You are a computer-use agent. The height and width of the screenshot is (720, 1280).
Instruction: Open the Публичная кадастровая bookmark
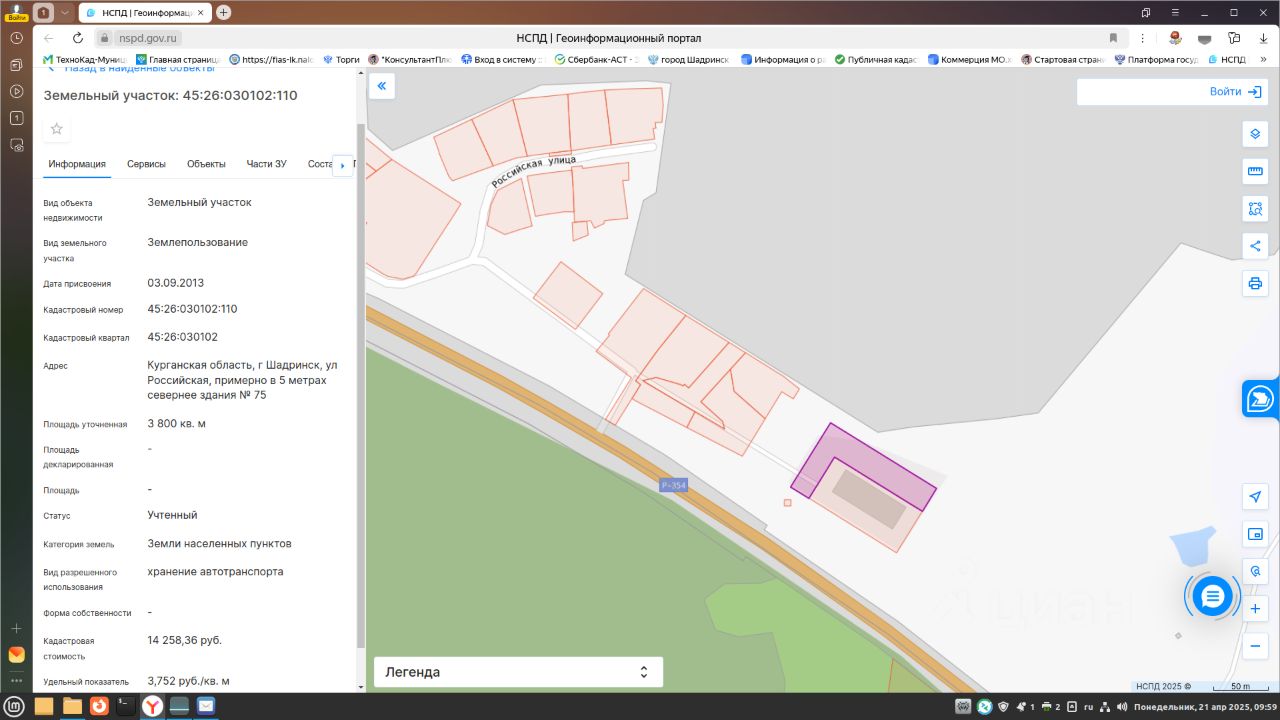pos(876,60)
